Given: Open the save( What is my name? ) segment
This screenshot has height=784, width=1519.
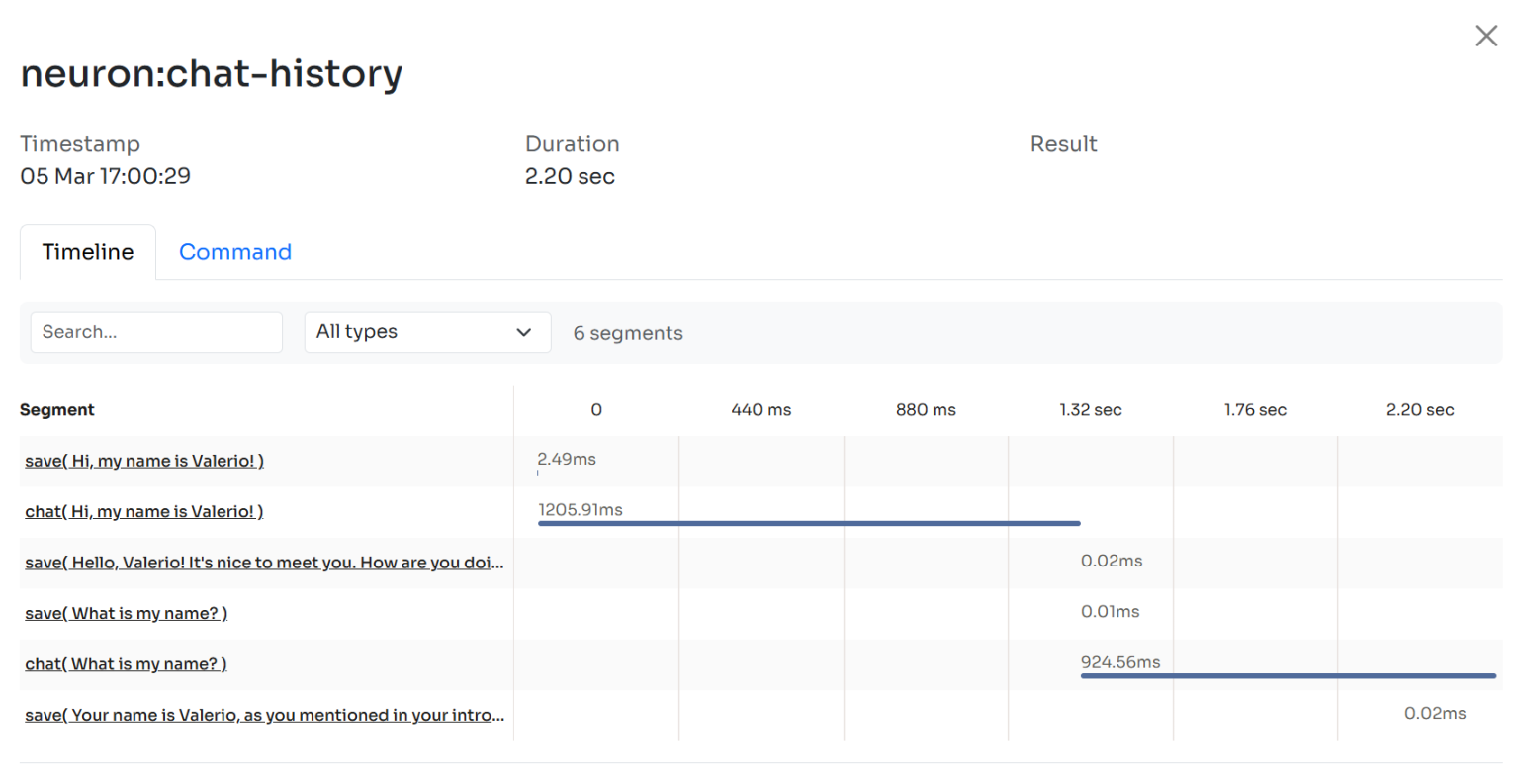Looking at the screenshot, I should (127, 614).
